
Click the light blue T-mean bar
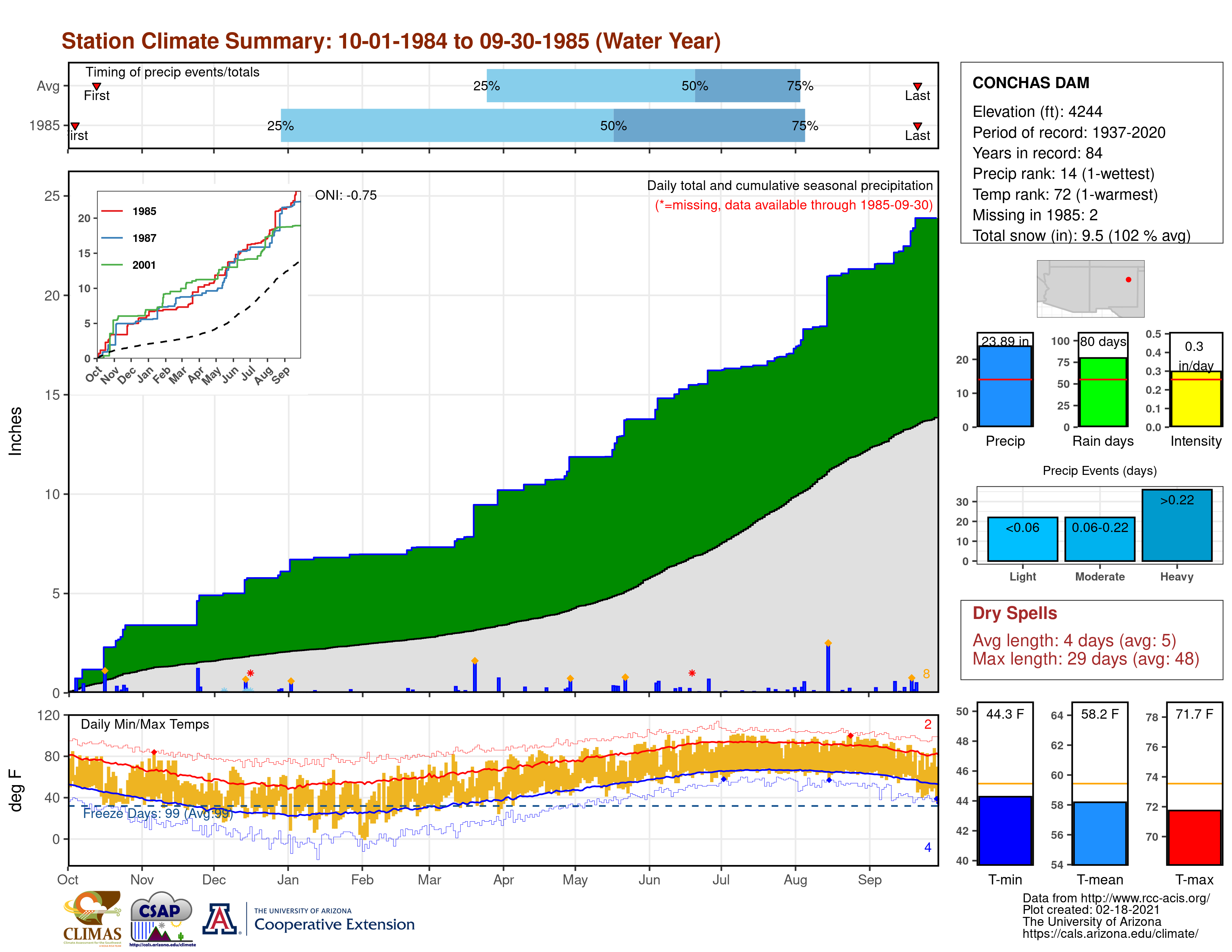1100,833
